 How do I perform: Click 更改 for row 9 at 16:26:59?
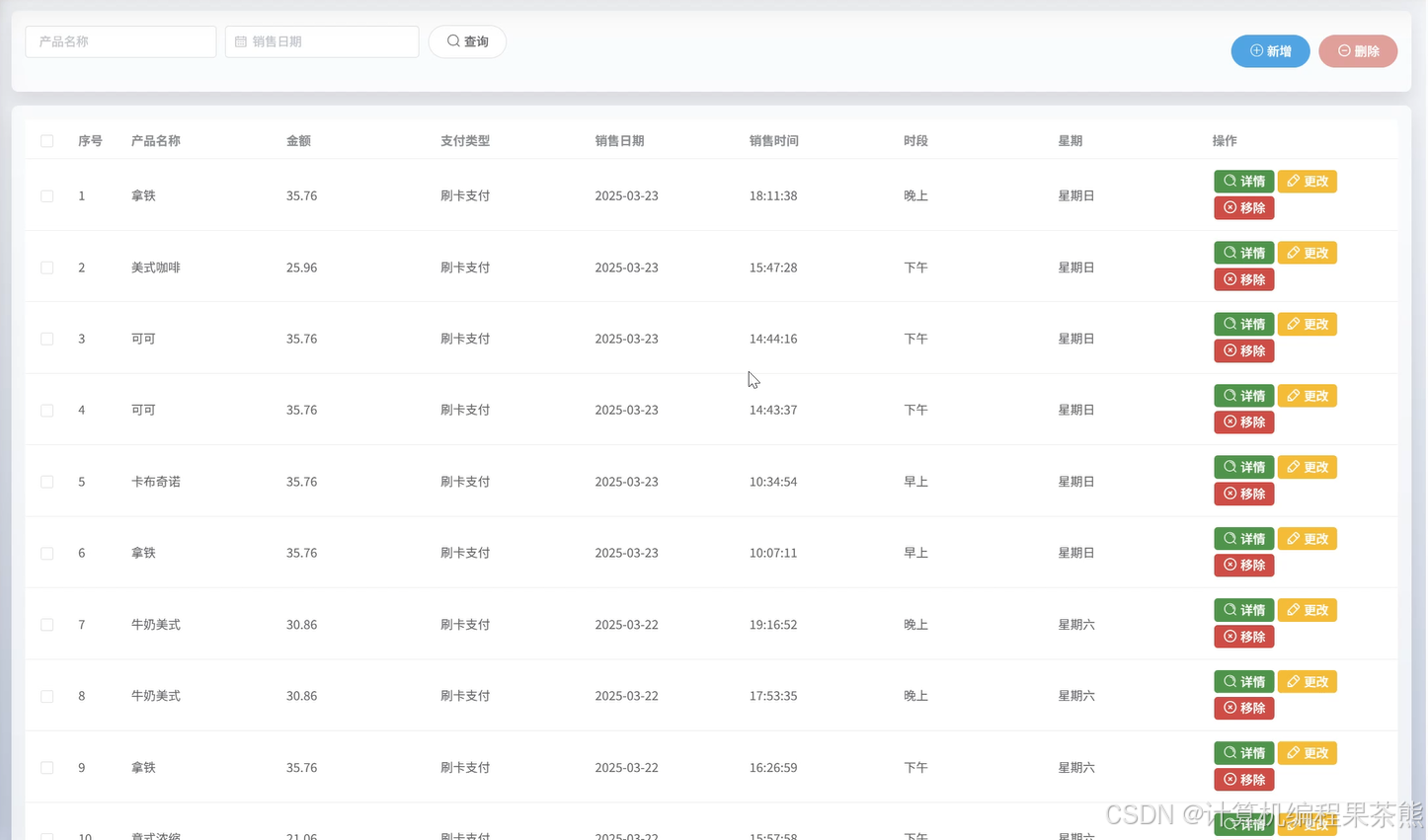(1307, 753)
